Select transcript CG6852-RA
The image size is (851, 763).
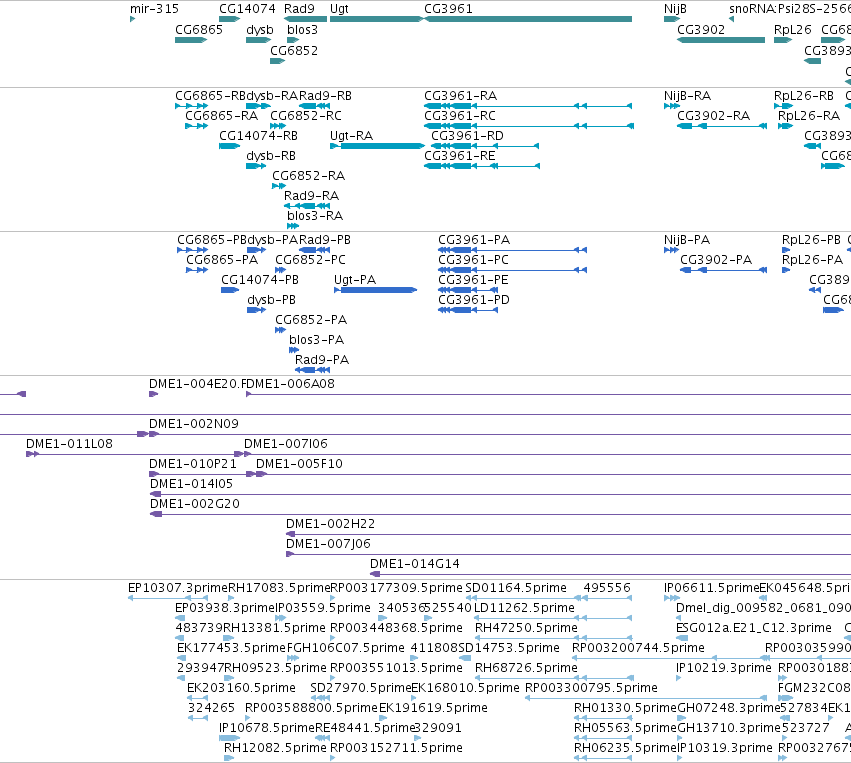[x=308, y=176]
